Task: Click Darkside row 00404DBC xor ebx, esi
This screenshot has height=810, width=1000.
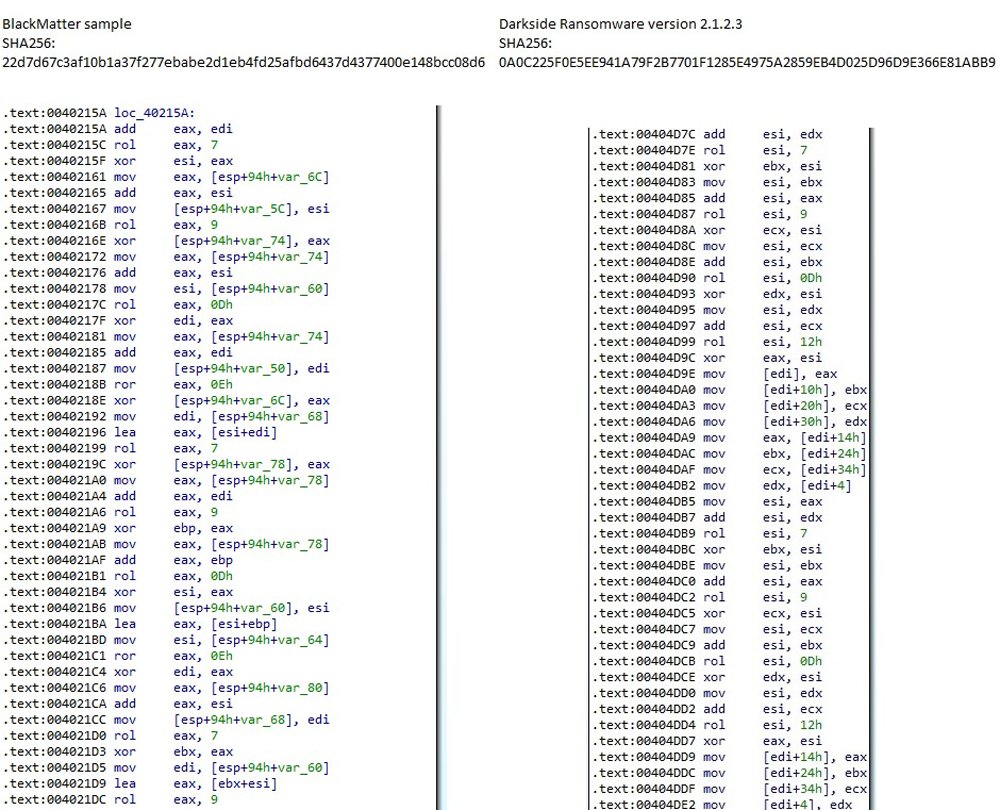Action: tap(708, 549)
